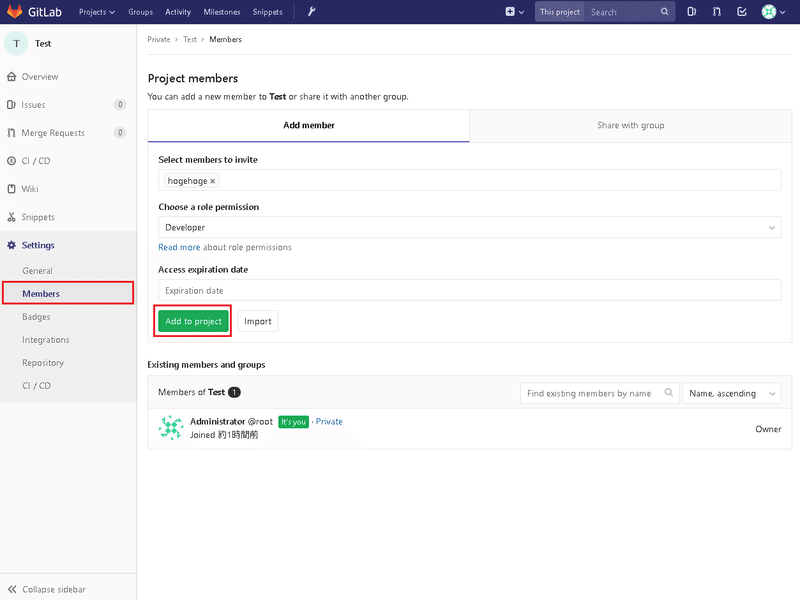Open the admin area wrench icon
The height and width of the screenshot is (600, 800).
pos(311,11)
